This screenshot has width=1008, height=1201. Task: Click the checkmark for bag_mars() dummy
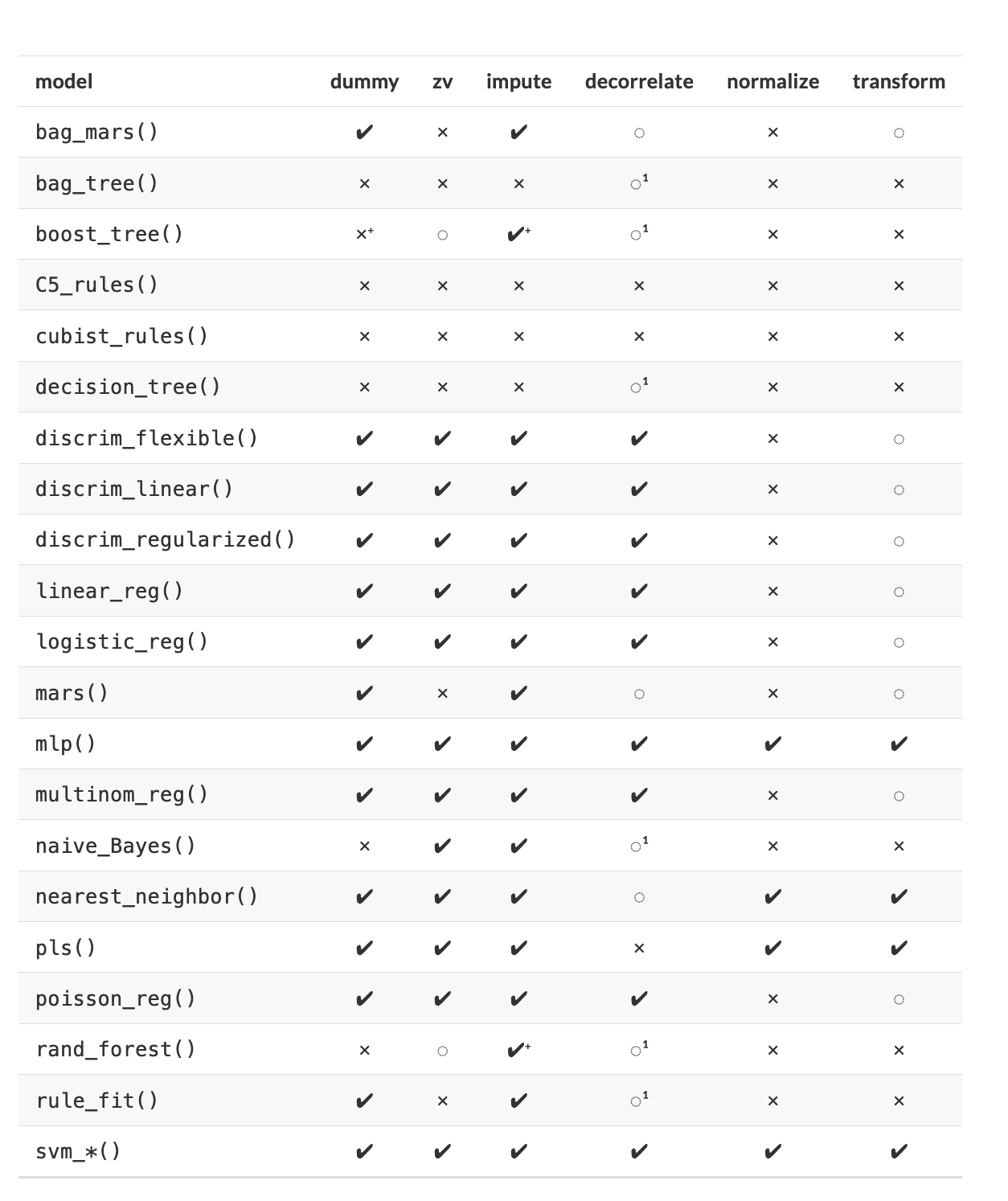[364, 132]
